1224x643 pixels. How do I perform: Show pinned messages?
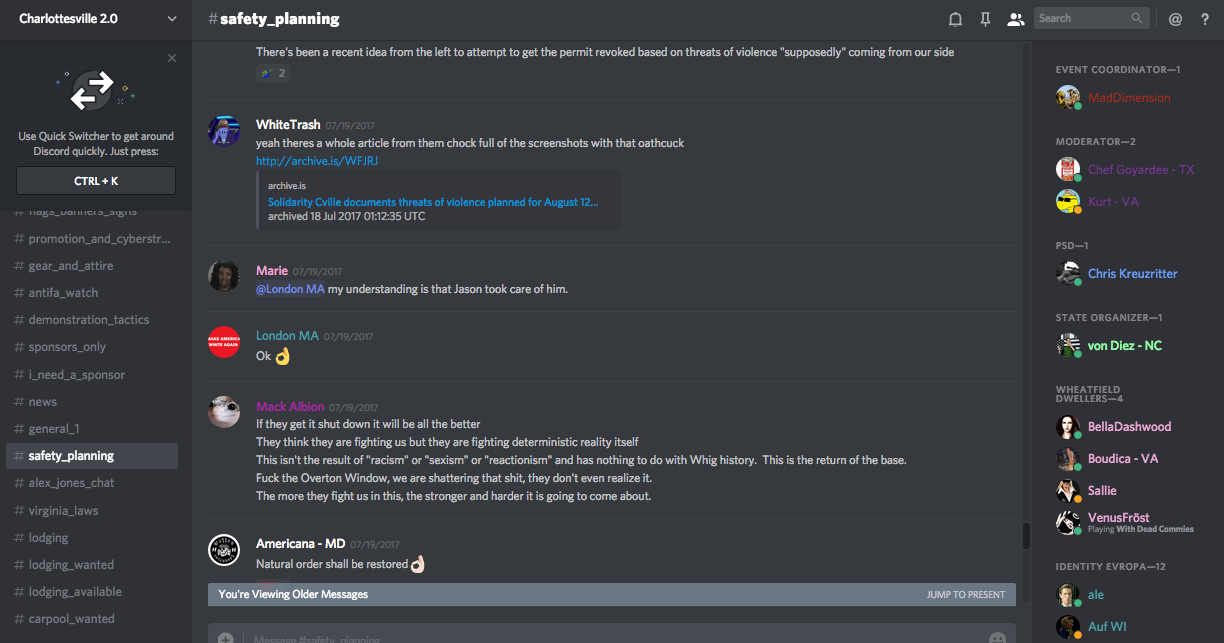[x=986, y=19]
